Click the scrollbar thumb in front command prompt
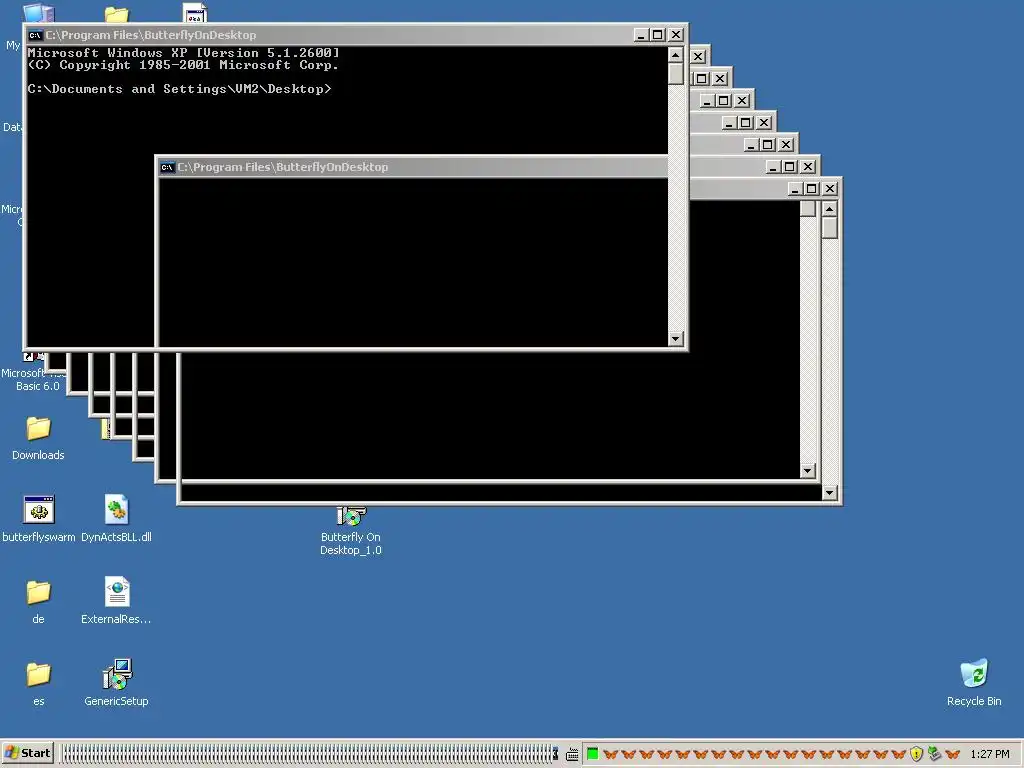1024x768 pixels. [675, 74]
